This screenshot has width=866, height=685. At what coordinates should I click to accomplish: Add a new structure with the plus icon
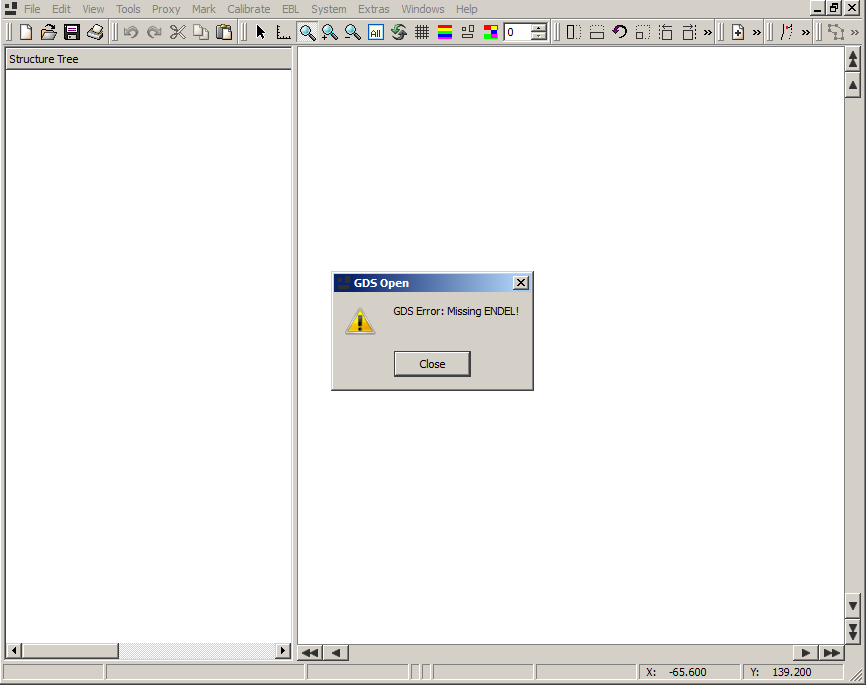[x=738, y=32]
